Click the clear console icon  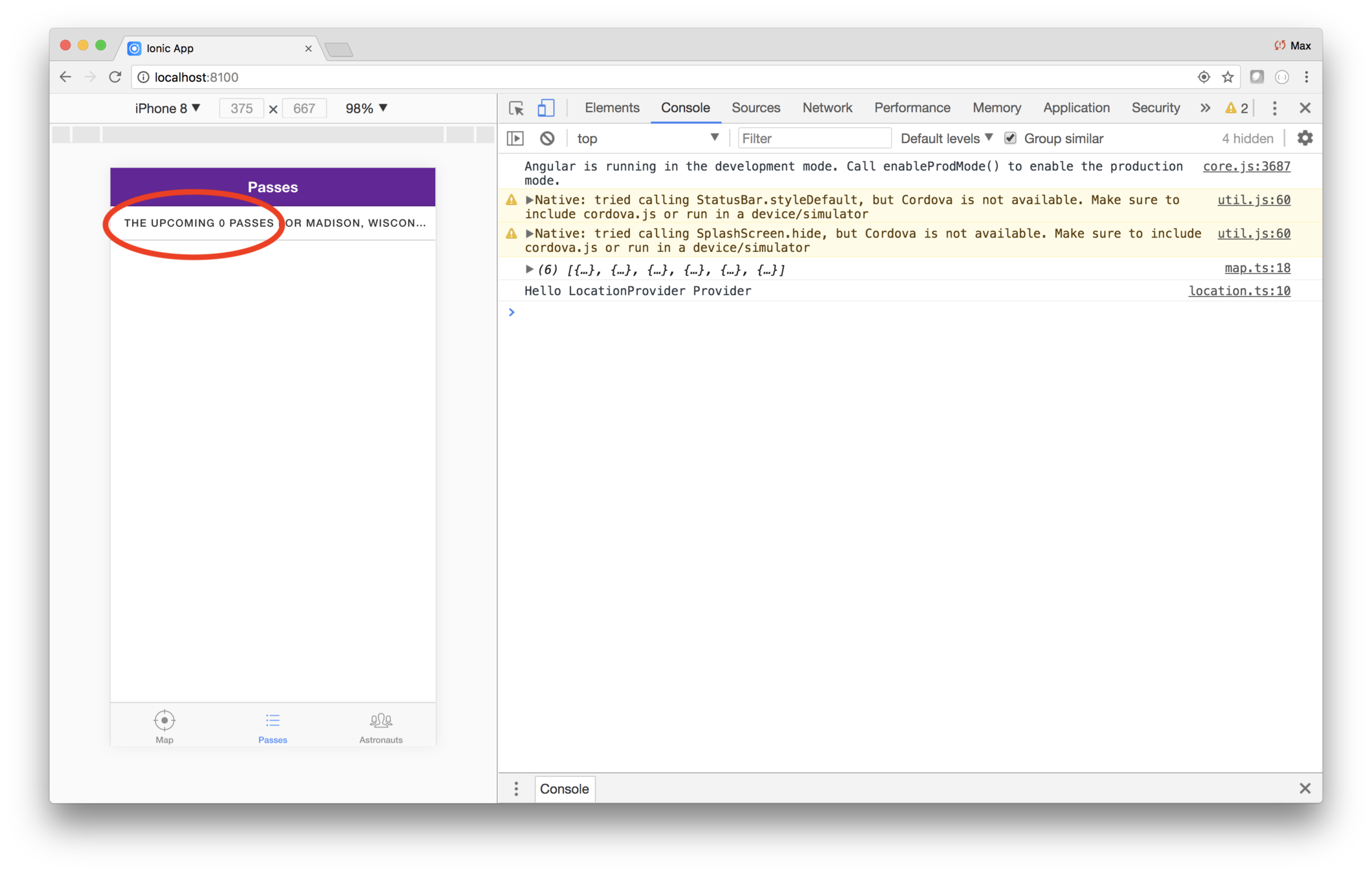[x=547, y=138]
